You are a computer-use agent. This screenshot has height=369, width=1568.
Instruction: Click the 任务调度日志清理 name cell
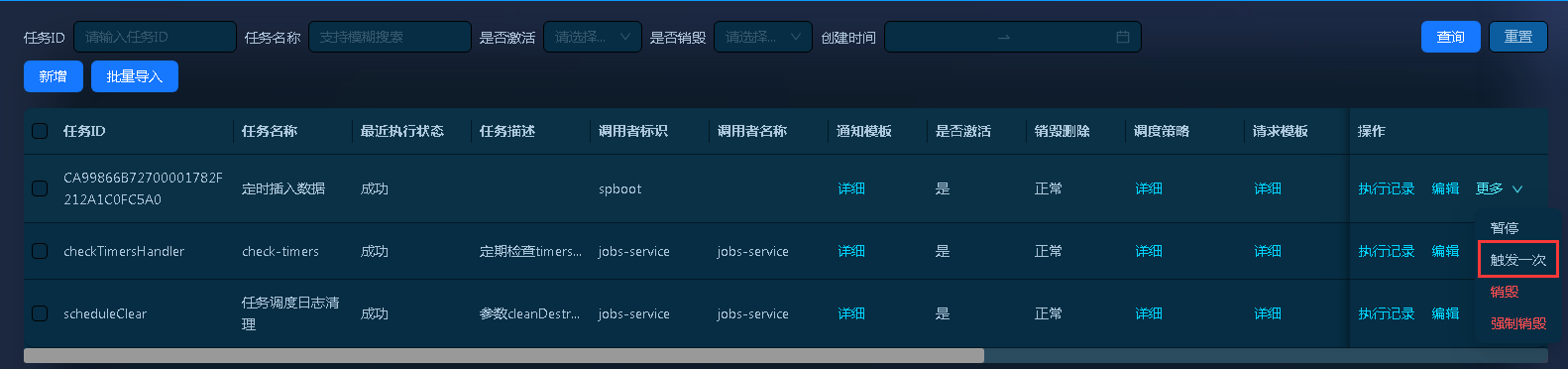pyautogui.click(x=290, y=313)
